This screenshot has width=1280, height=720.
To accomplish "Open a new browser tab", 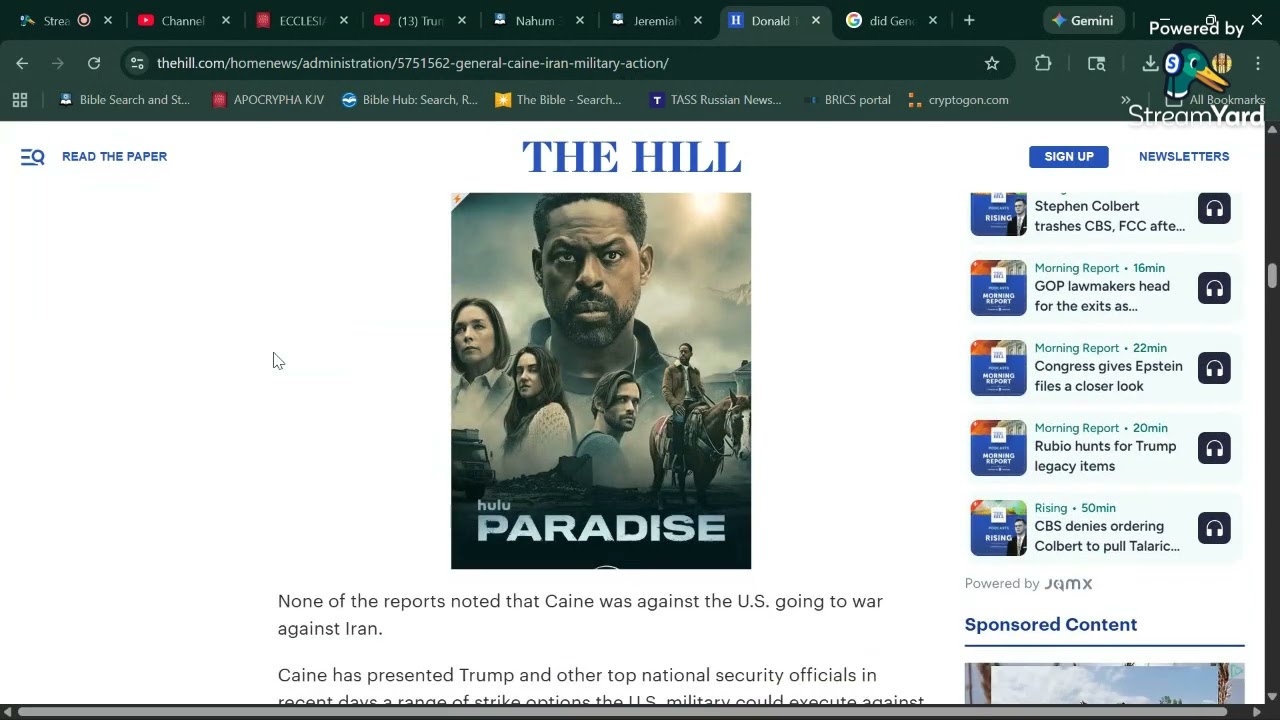I will pyautogui.click(x=969, y=20).
